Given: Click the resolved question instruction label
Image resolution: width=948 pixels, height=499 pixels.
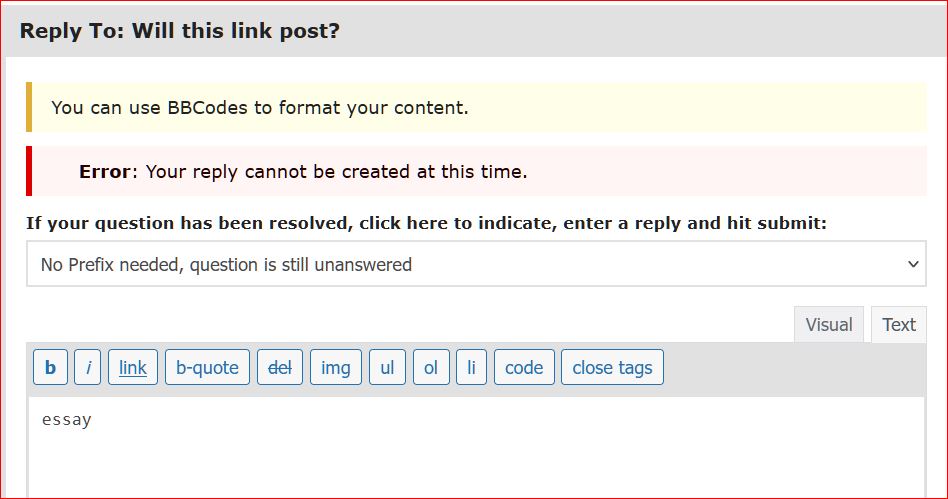Looking at the screenshot, I should point(426,223).
